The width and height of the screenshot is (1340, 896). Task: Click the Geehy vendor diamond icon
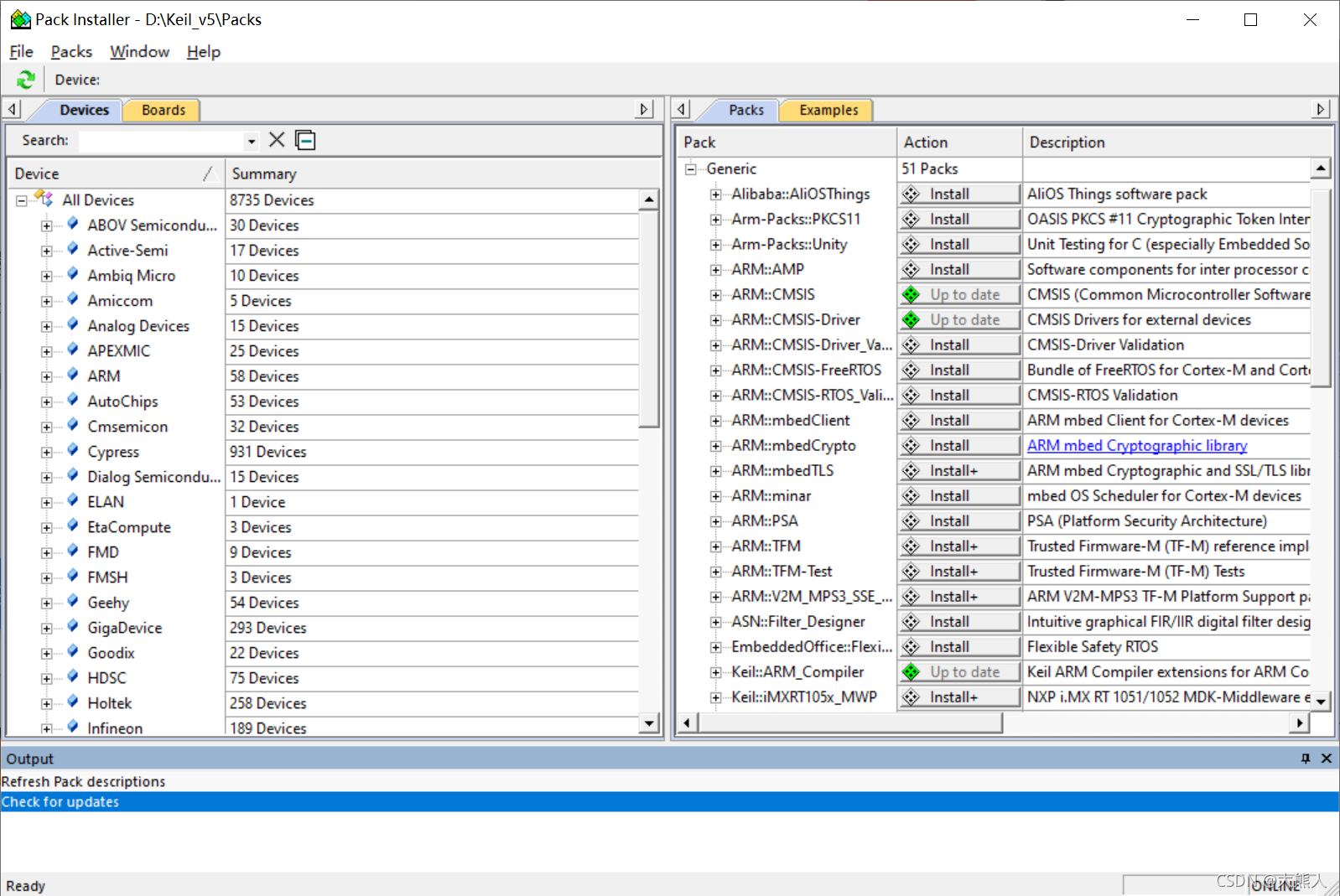(x=73, y=601)
